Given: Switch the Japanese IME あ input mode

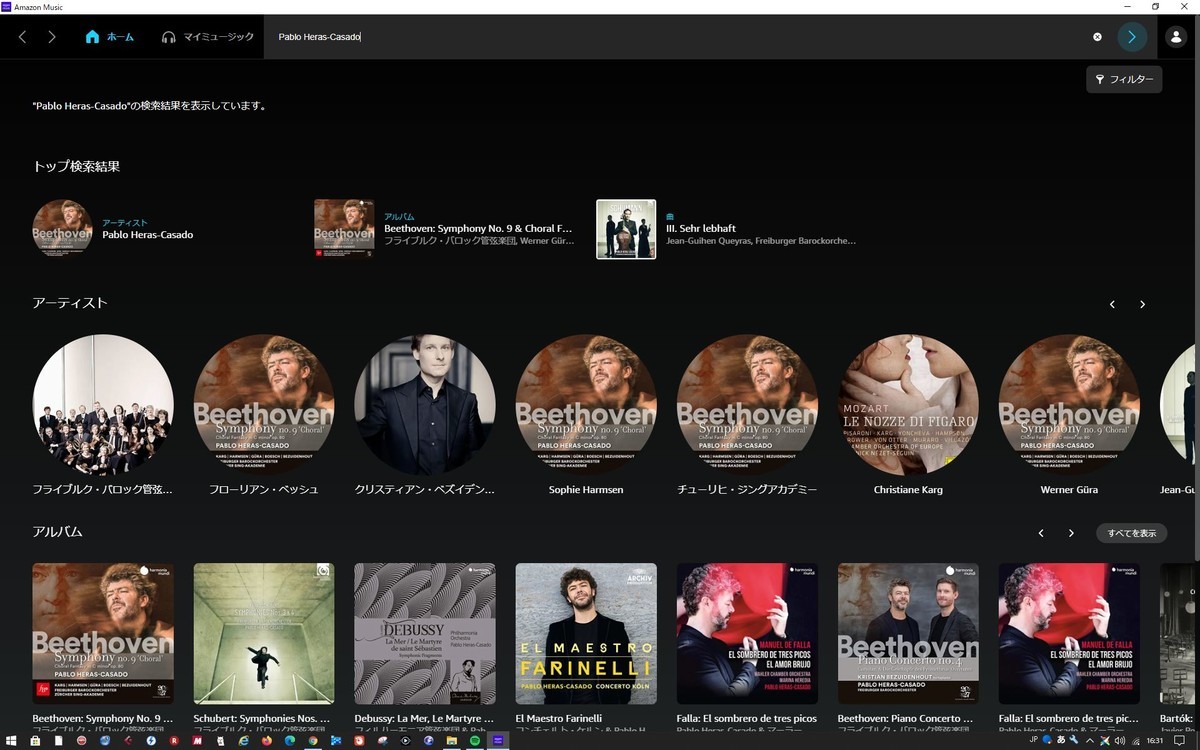Looking at the screenshot, I should (x=1061, y=740).
